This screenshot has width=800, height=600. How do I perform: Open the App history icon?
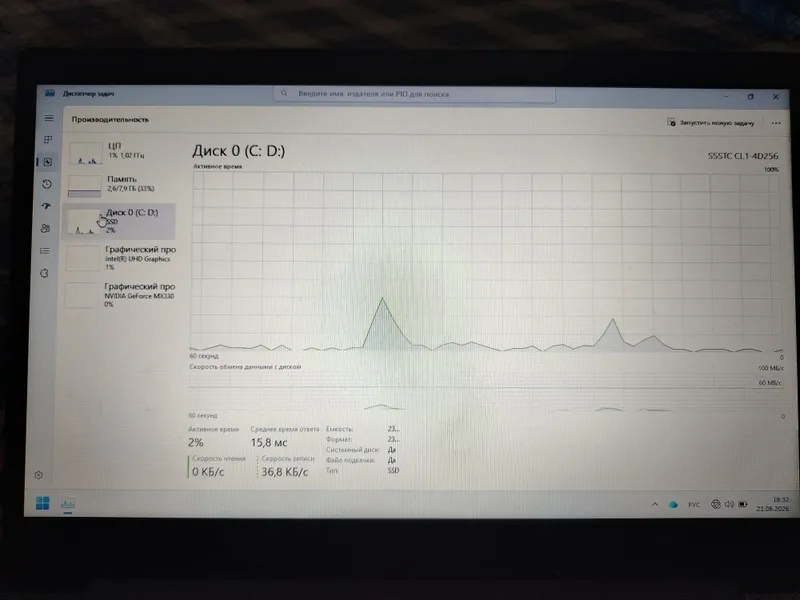(x=47, y=184)
